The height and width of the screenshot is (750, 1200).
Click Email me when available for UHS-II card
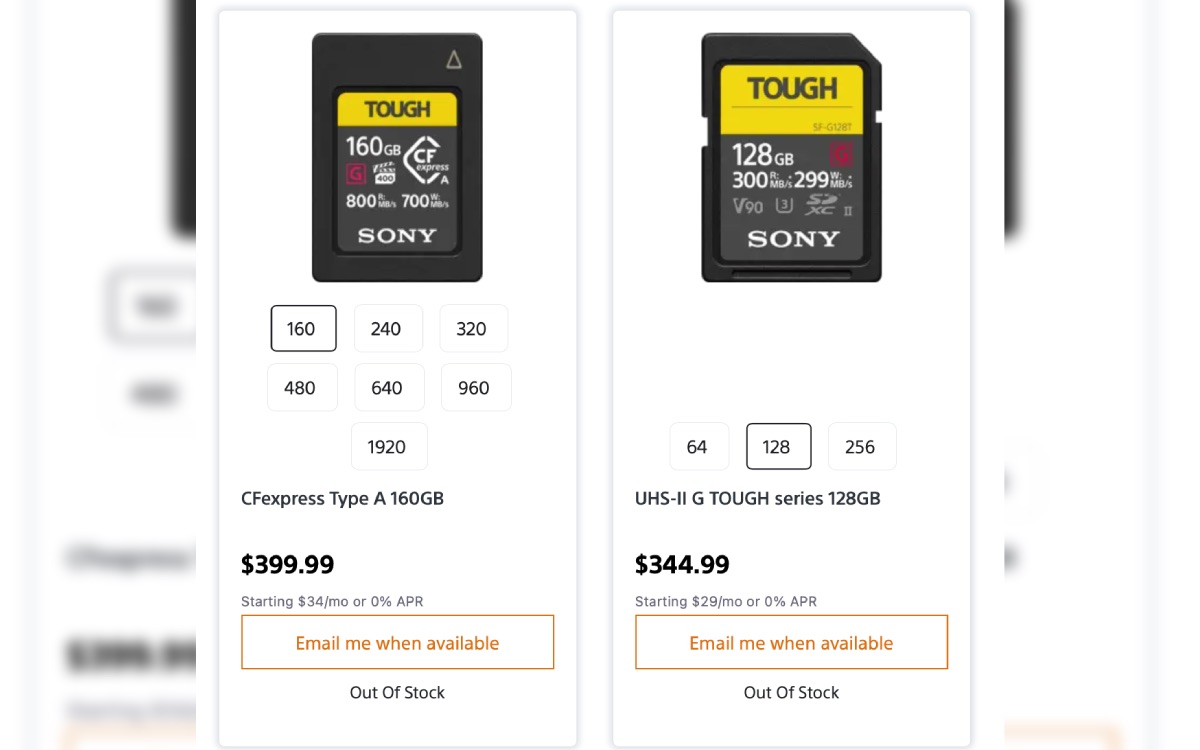coord(791,642)
